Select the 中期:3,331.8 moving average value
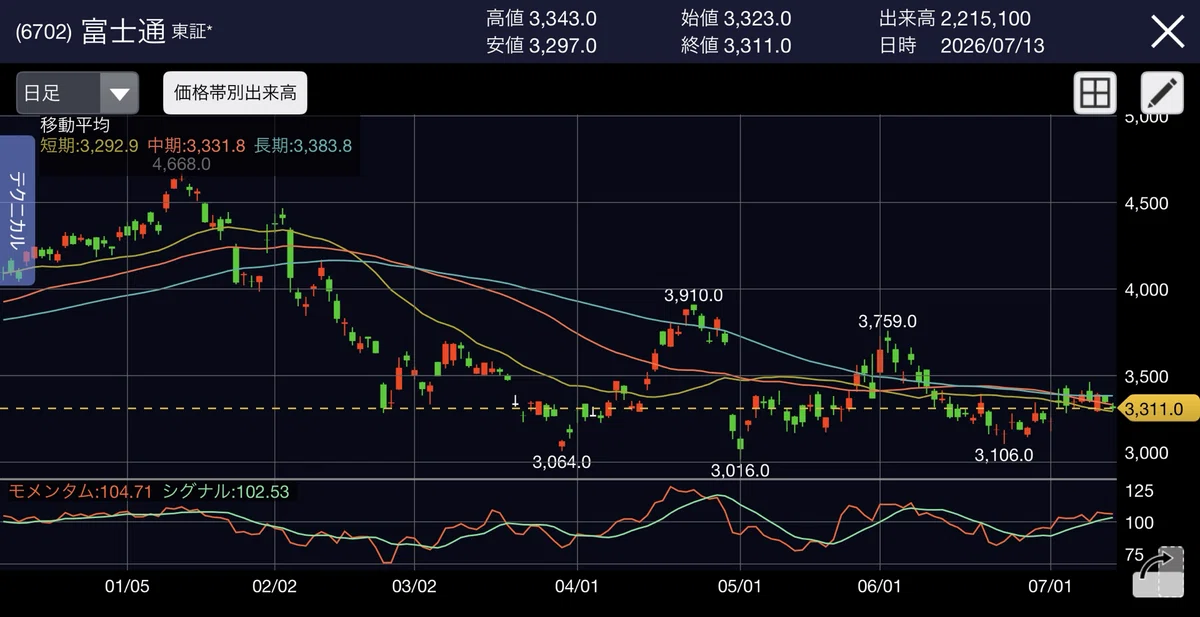Viewport: 1200px width, 617px height. click(x=197, y=145)
